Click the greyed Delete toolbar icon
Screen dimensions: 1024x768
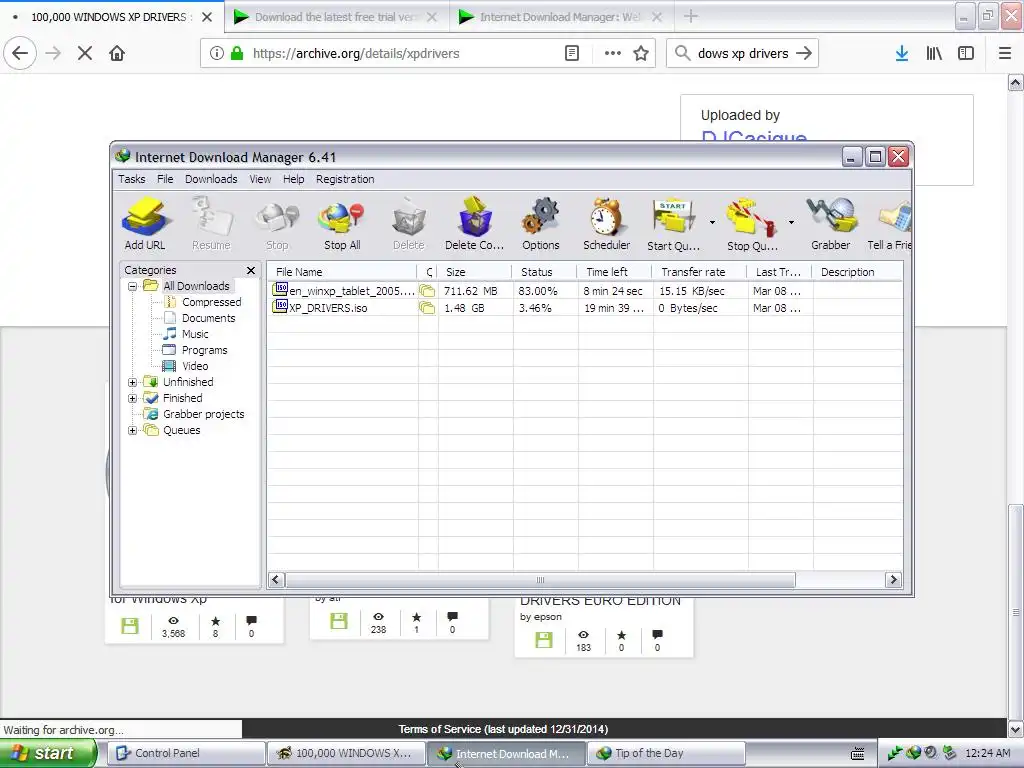coord(409,224)
